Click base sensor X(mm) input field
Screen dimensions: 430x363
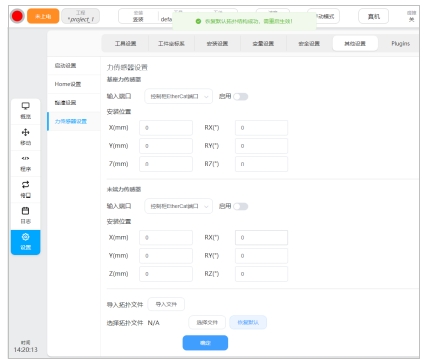point(166,128)
